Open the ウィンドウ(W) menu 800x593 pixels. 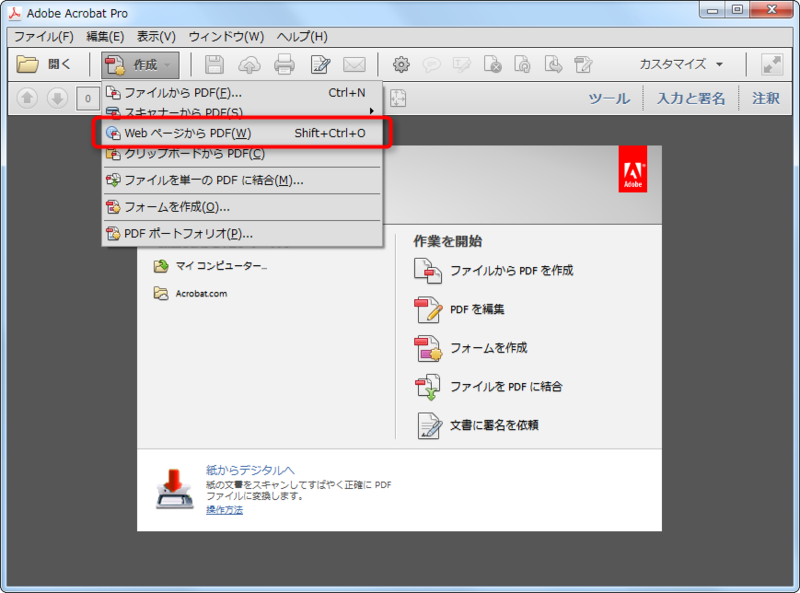226,37
